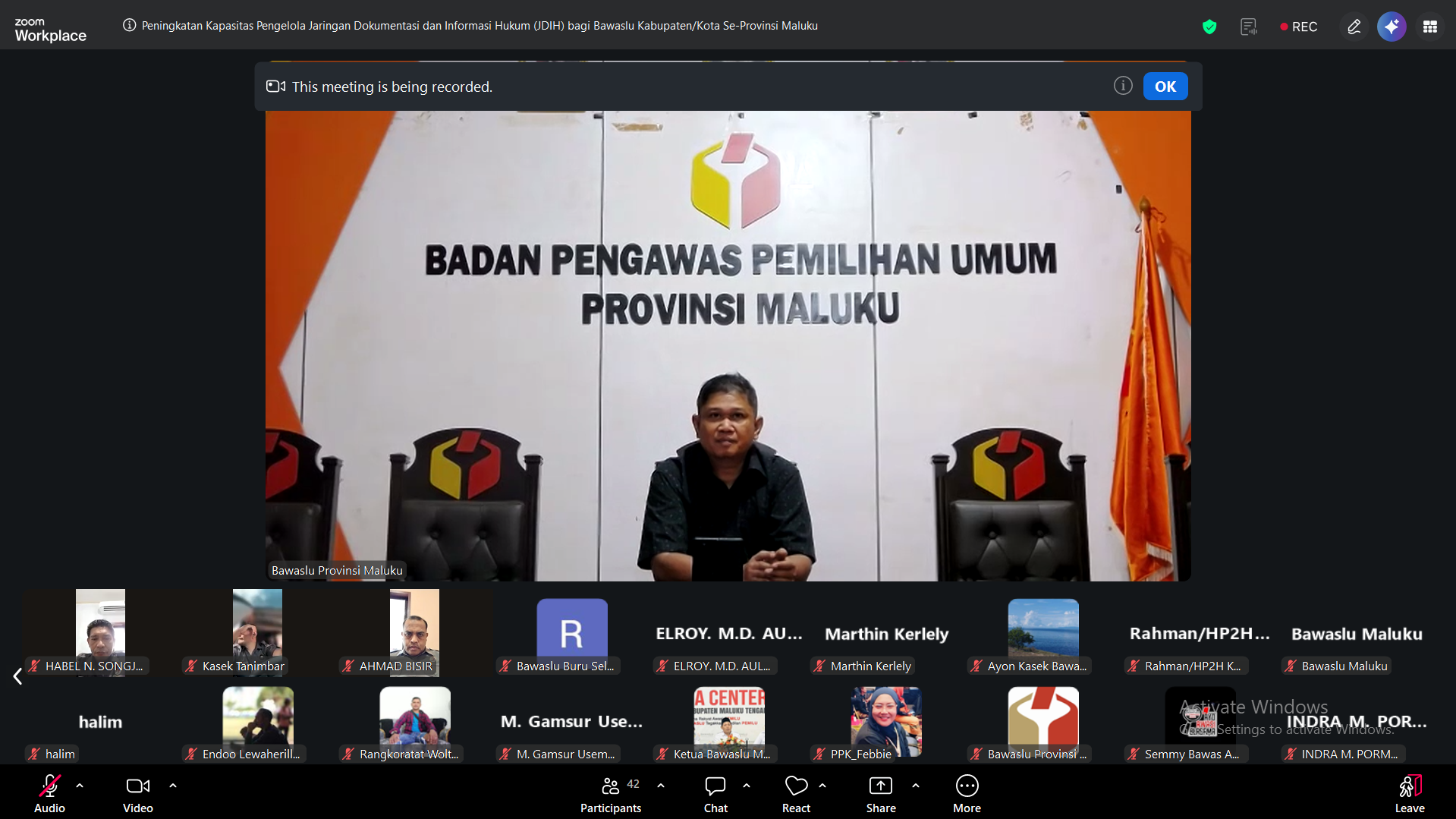
Task: Open the More options menu
Action: [967, 794]
